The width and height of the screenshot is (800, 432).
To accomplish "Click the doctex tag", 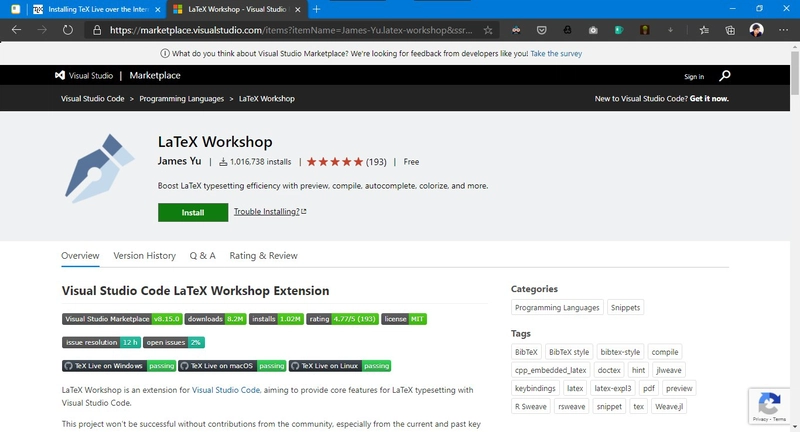I will pos(609,370).
